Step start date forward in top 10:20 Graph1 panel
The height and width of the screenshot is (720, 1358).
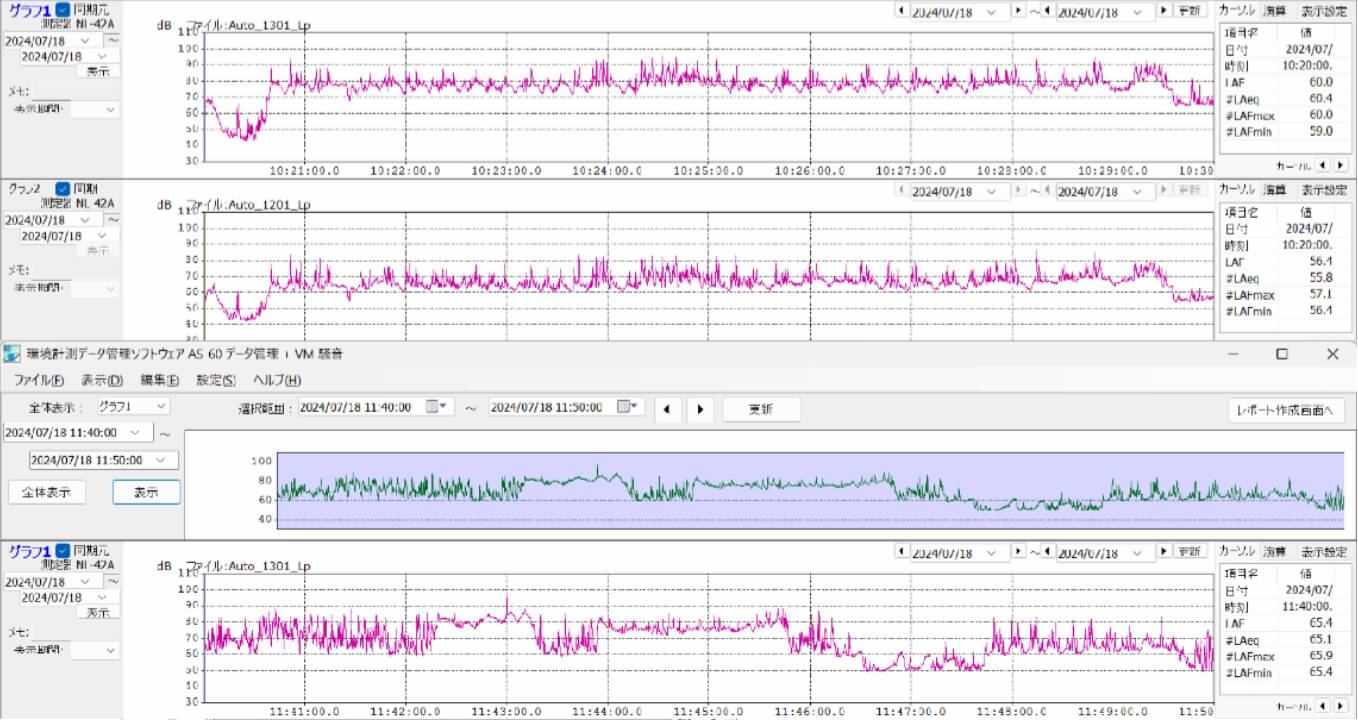point(1019,11)
